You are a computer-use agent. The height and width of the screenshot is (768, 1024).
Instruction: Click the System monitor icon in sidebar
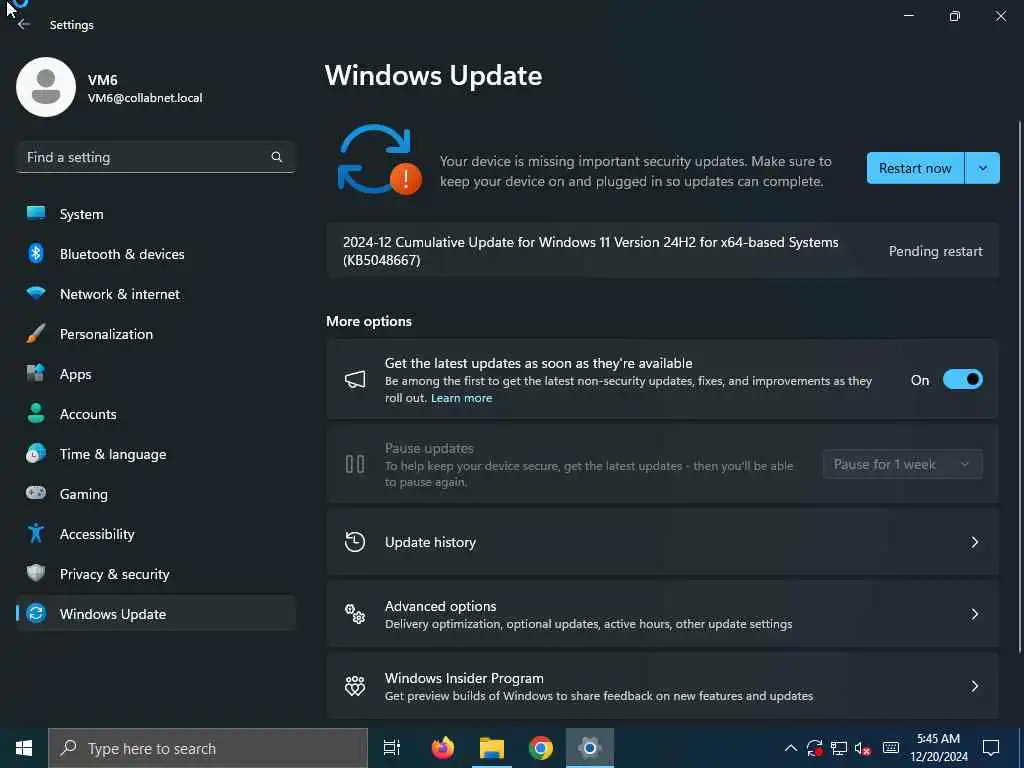coord(36,214)
